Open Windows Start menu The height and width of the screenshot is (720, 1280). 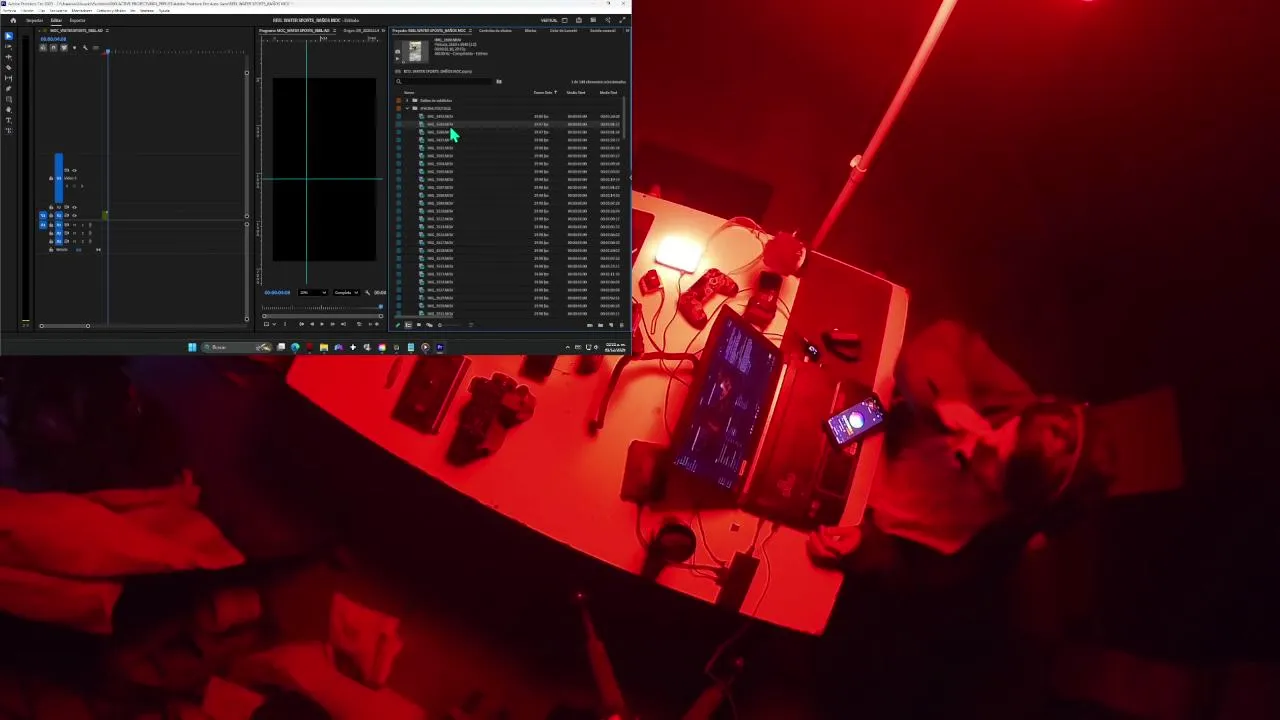click(192, 347)
